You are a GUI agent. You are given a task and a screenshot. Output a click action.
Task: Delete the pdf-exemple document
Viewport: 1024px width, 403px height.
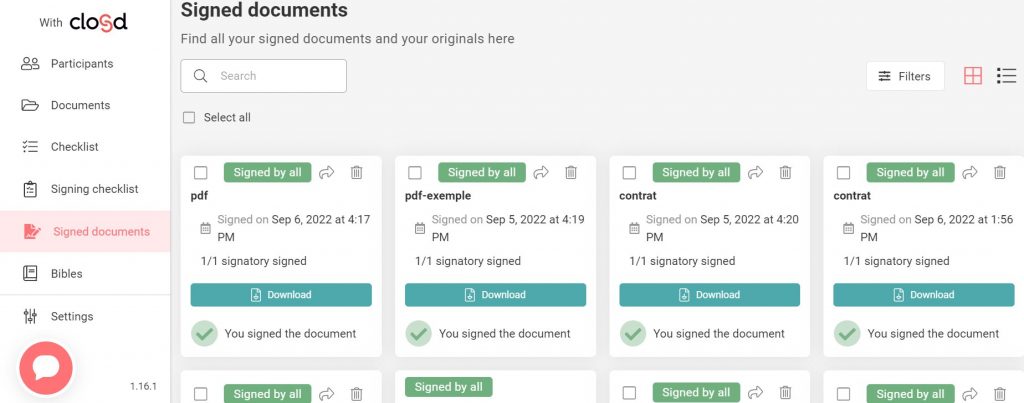click(x=571, y=173)
